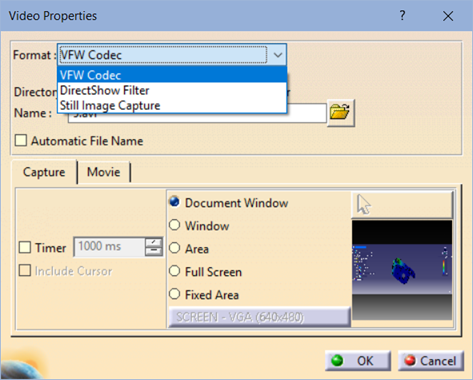The image size is (473, 380).
Task: Select the Area radio button
Action: (x=175, y=248)
